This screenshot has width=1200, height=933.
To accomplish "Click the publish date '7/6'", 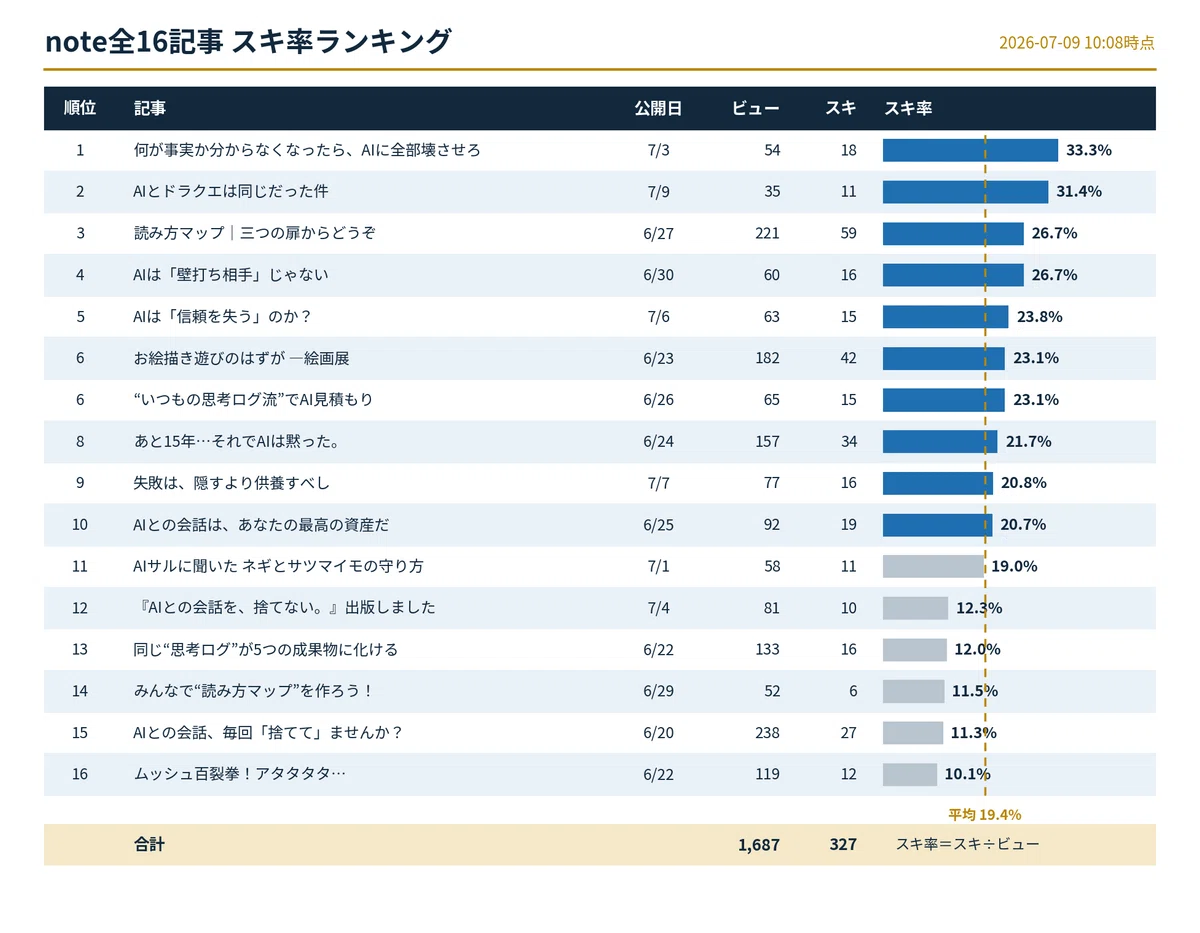I will (x=658, y=317).
